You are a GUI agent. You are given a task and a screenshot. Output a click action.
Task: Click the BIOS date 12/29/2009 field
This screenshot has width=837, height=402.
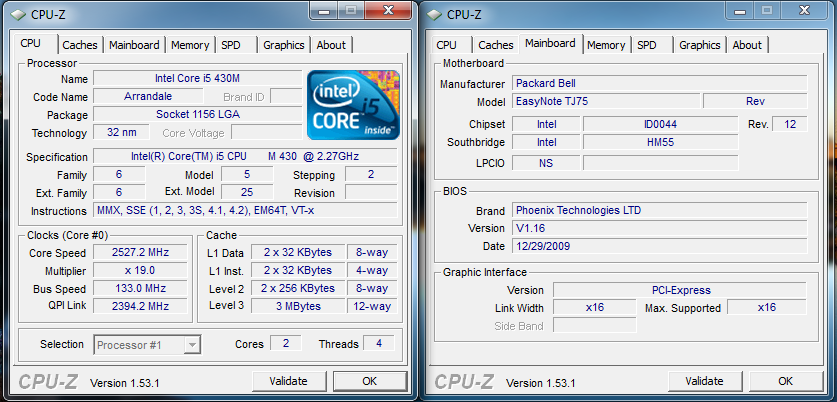[659, 246]
